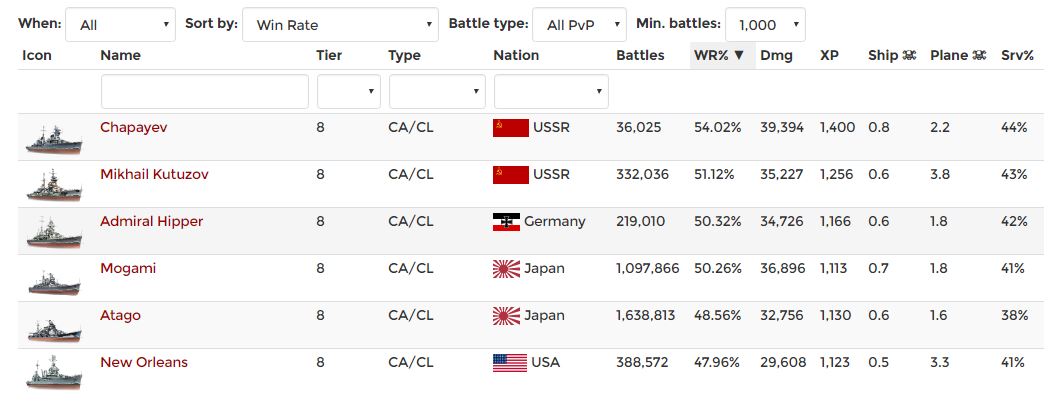Open the Nation filter dropdown

[x=551, y=91]
